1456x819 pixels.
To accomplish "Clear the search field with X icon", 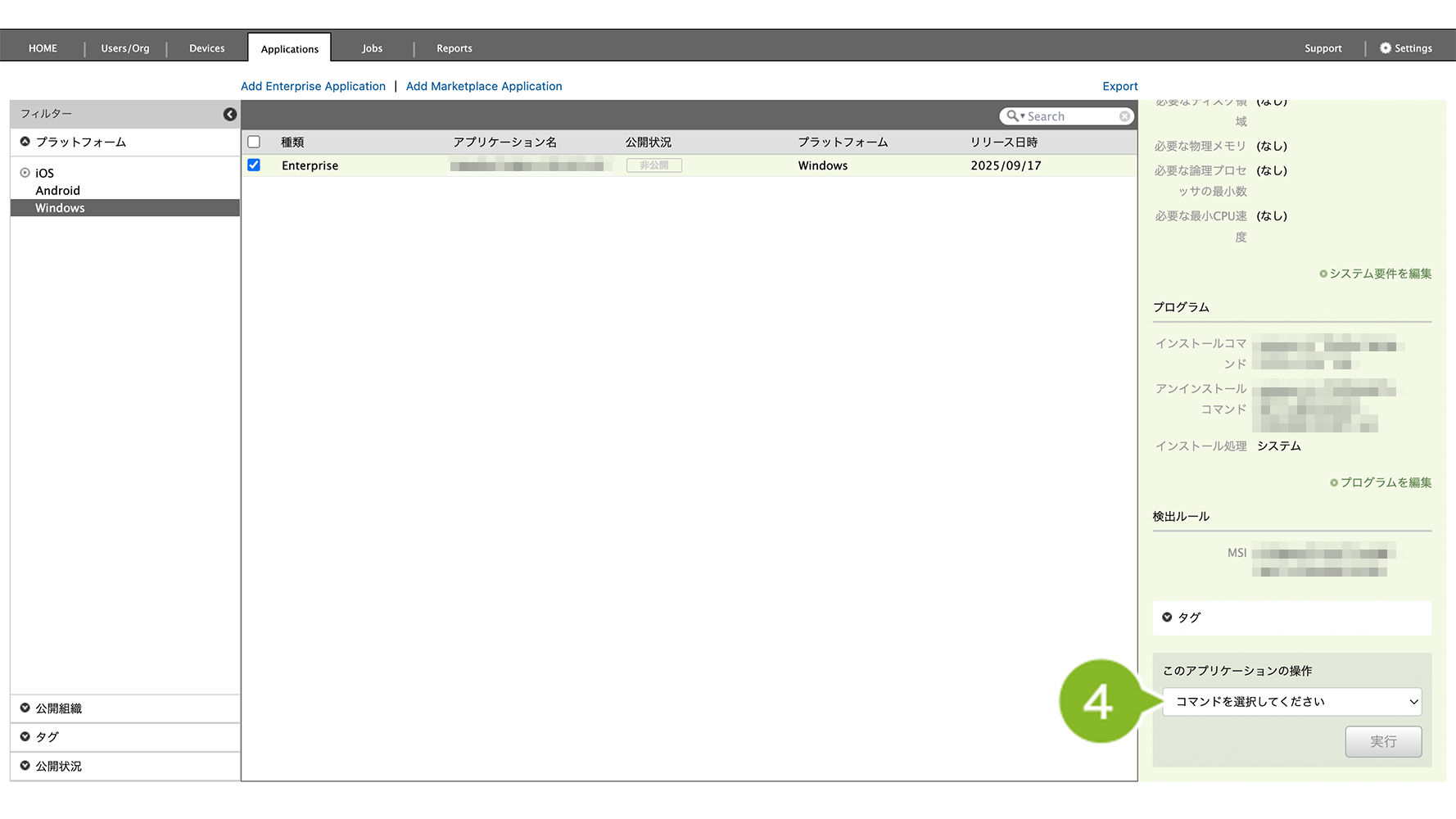I will [x=1124, y=116].
